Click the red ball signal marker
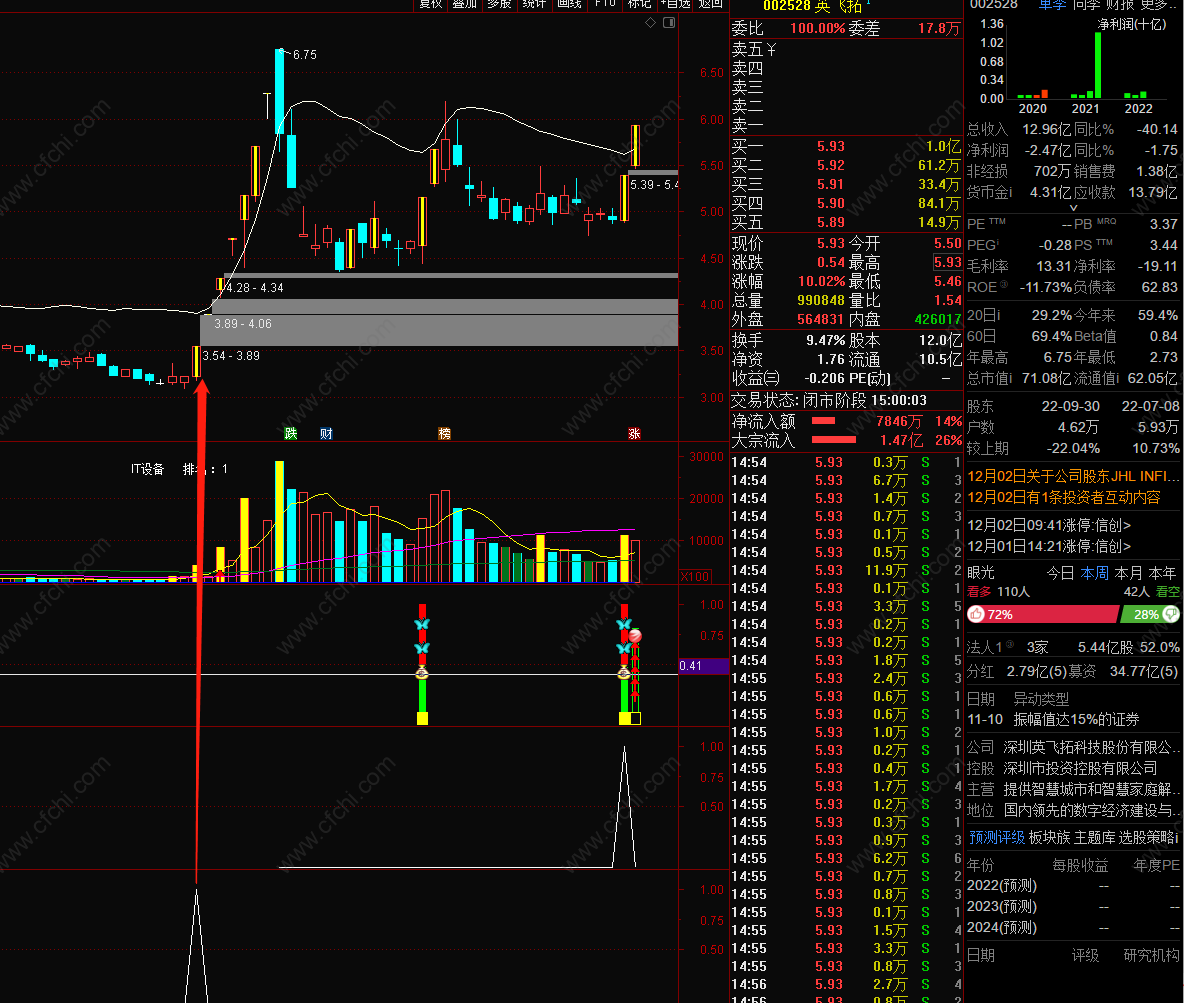1184x1003 pixels. [635, 637]
